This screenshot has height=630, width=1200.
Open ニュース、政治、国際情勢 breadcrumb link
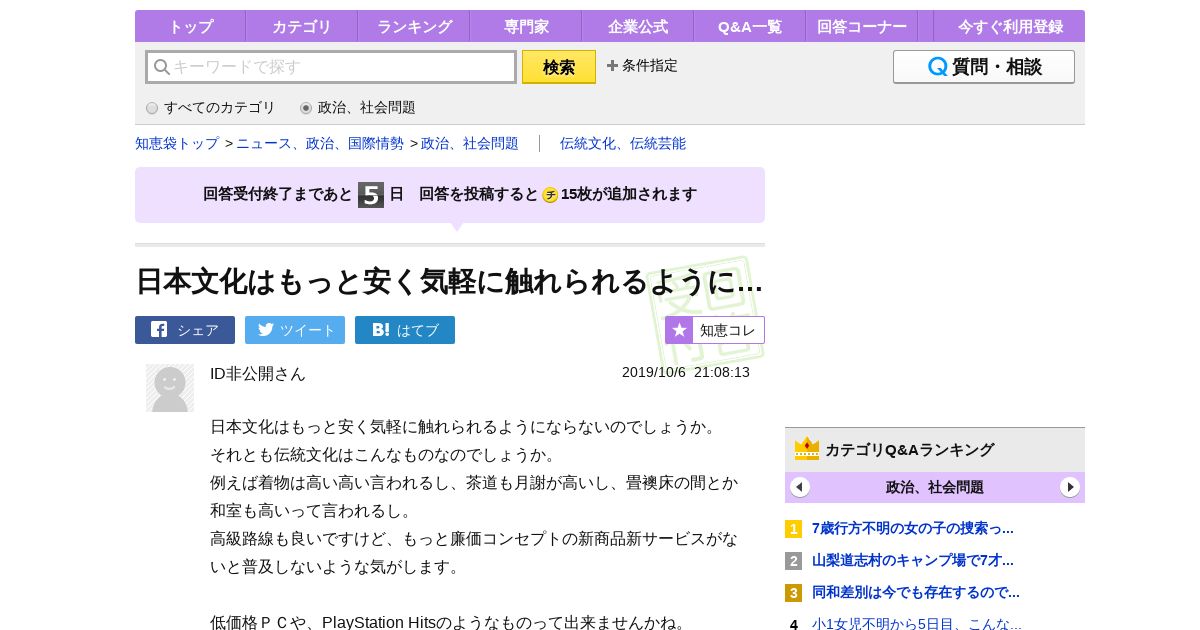(x=320, y=143)
